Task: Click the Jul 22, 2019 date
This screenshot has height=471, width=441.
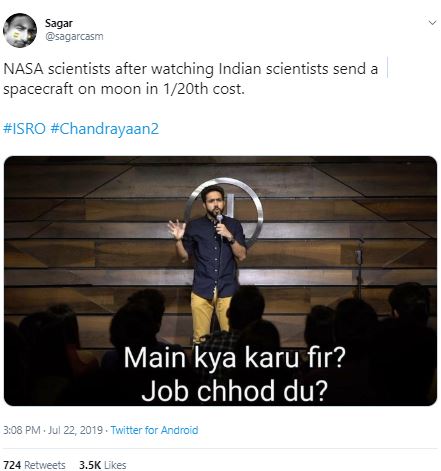Action: point(75,430)
